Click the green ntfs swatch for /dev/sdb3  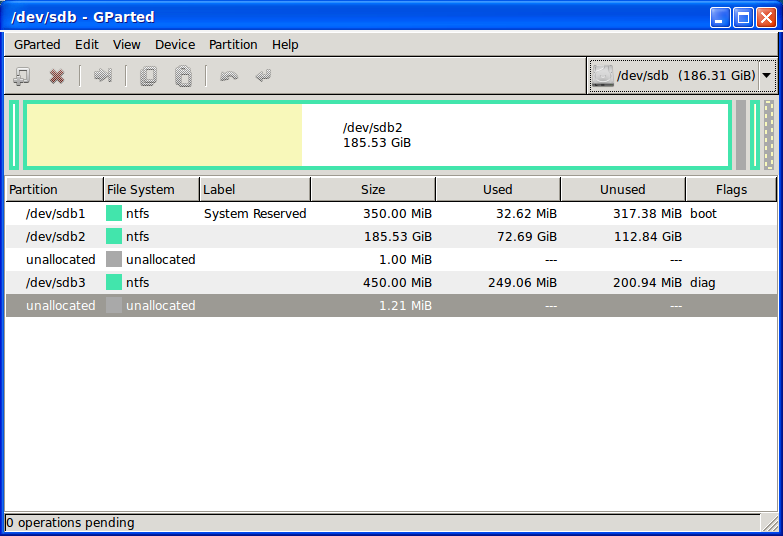114,283
